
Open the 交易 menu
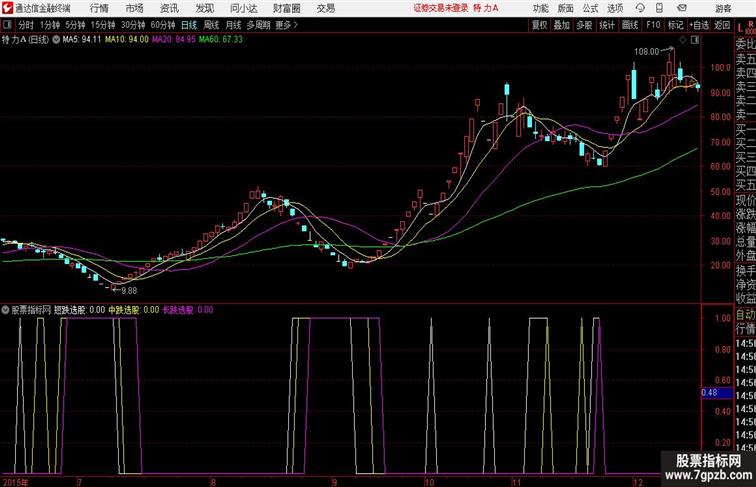click(325, 8)
